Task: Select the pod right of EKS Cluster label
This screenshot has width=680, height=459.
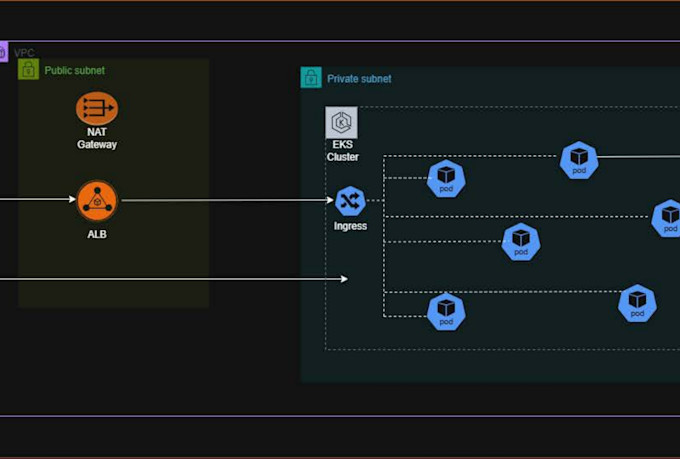Action: pyautogui.click(x=446, y=178)
